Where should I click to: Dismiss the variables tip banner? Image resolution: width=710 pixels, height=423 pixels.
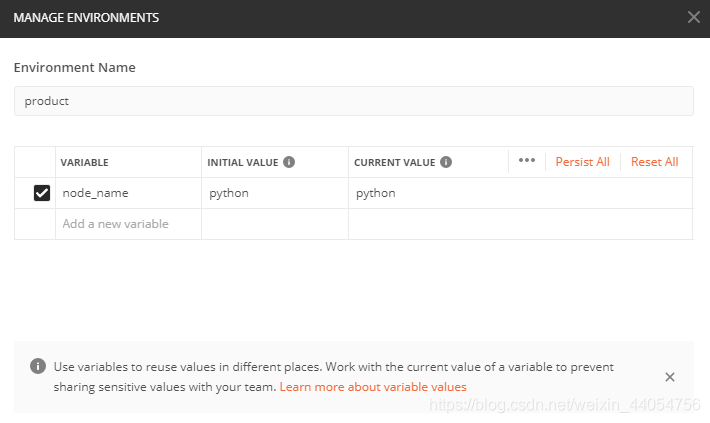click(670, 377)
